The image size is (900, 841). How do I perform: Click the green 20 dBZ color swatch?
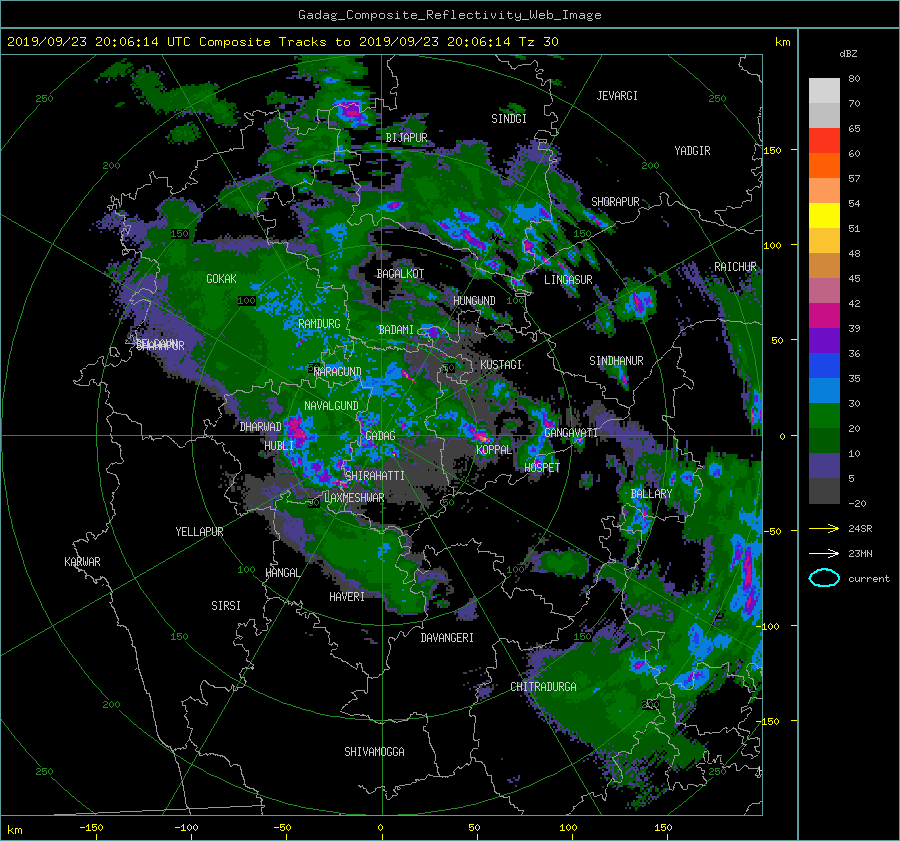(824, 416)
